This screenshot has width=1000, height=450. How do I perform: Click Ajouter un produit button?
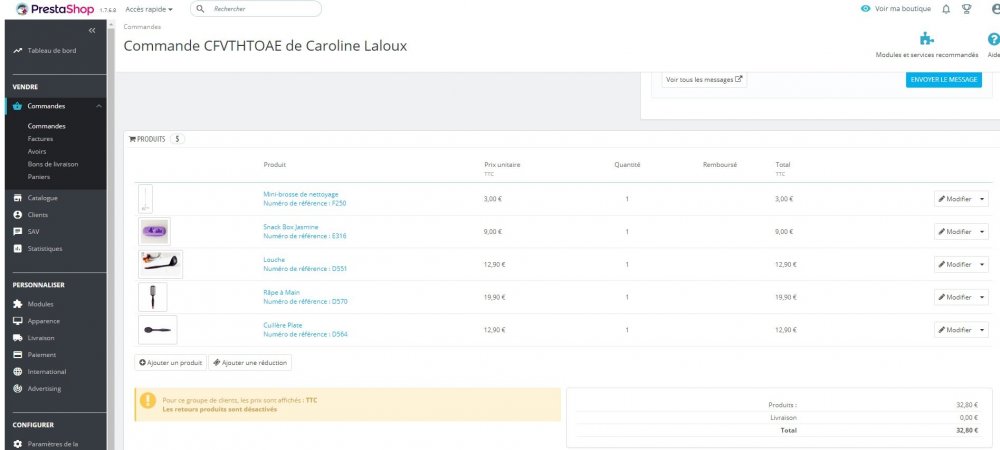coord(170,362)
